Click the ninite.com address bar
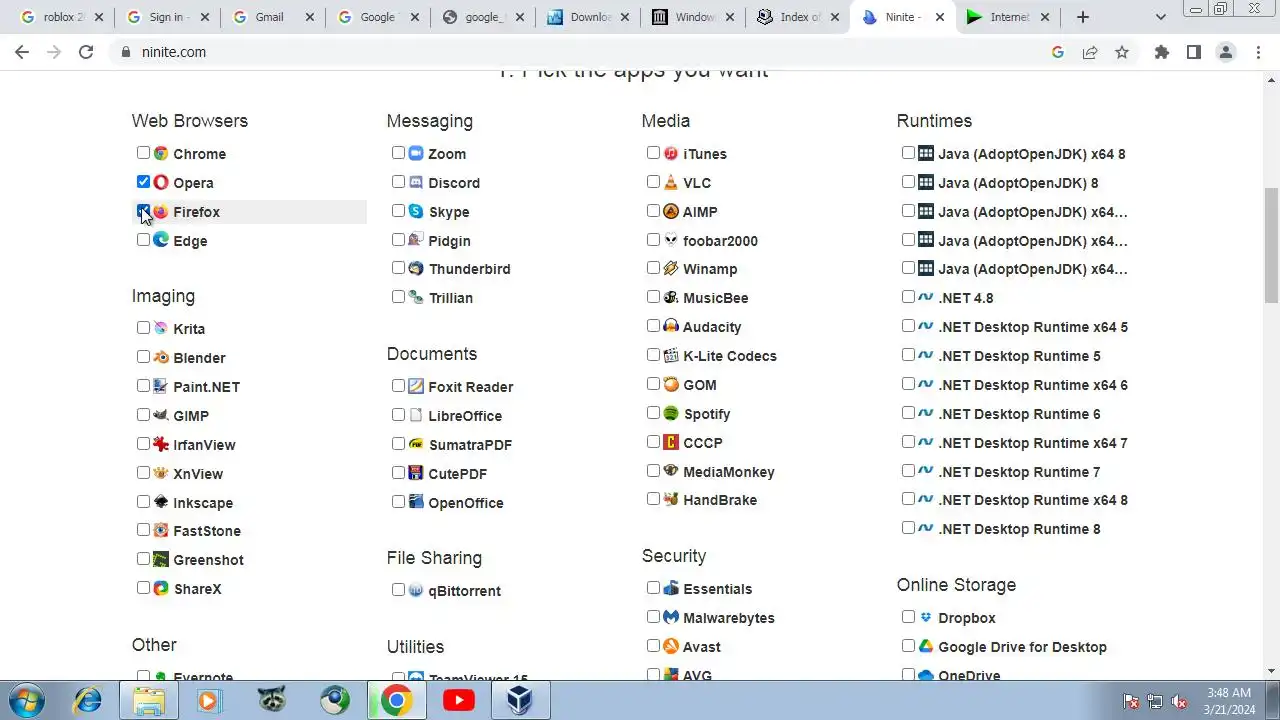This screenshot has height=720, width=1280. [x=580, y=52]
